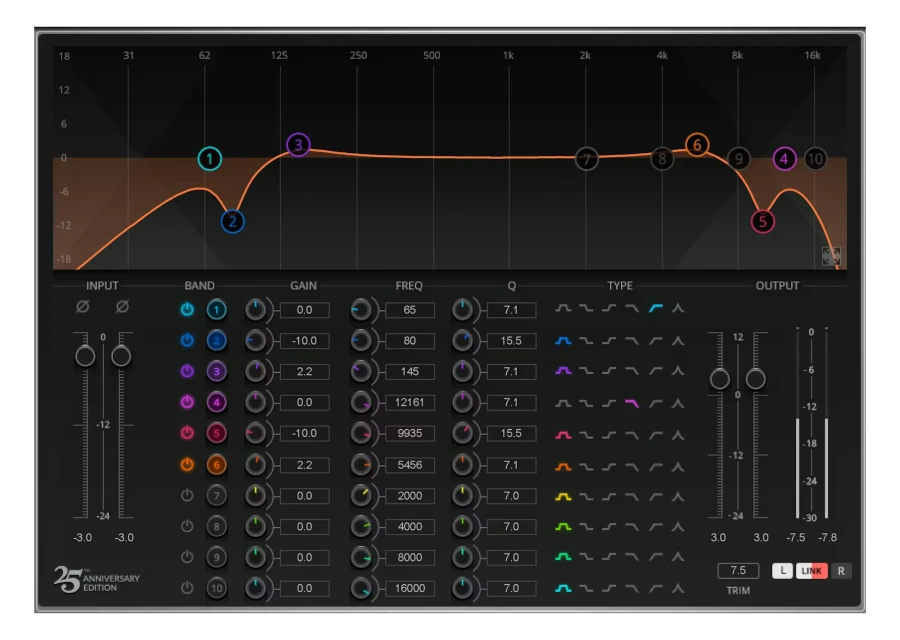Set band 2 to the bell filter type
The height and width of the screenshot is (640, 900).
563,340
